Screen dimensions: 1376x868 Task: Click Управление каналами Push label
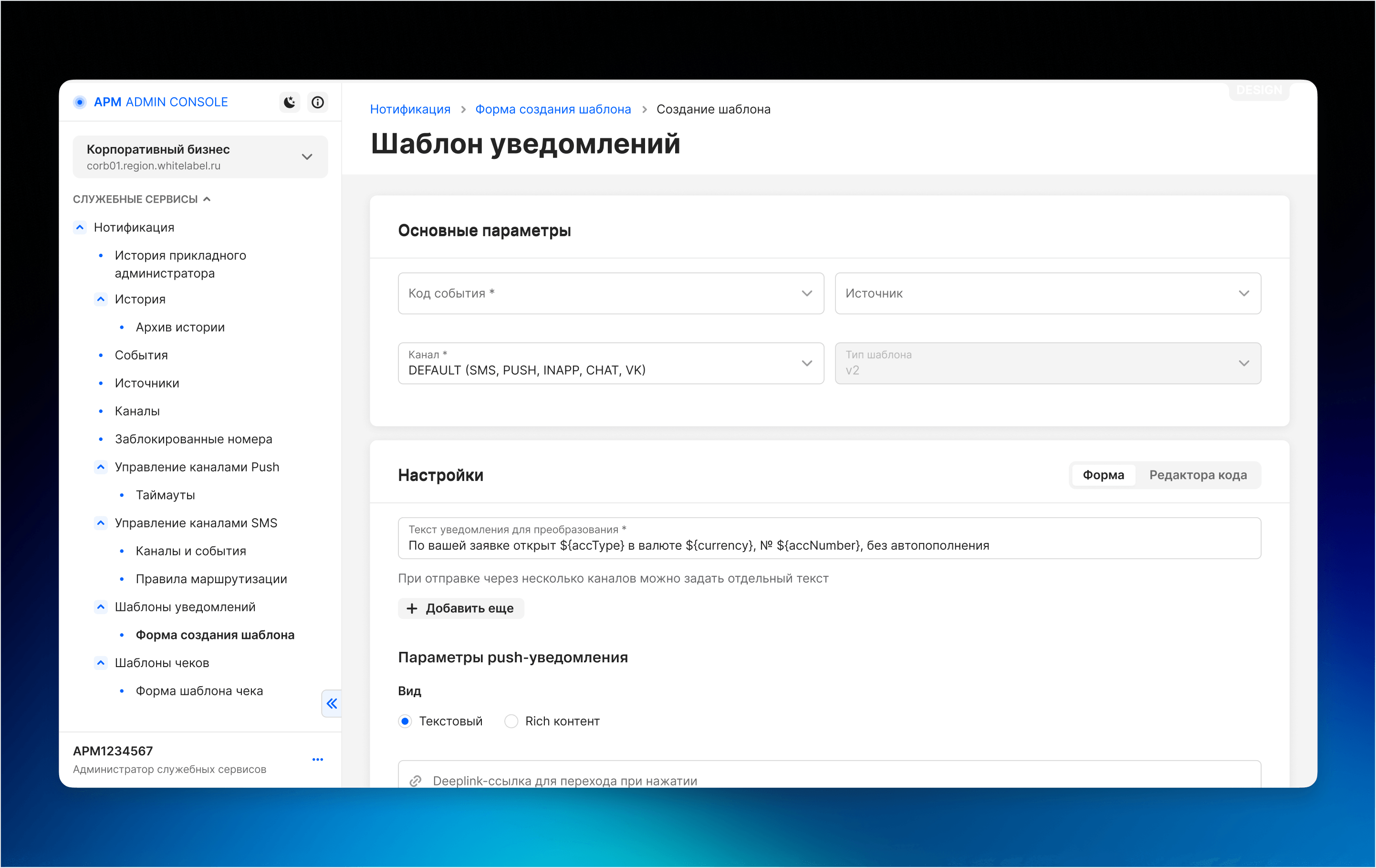tap(197, 467)
